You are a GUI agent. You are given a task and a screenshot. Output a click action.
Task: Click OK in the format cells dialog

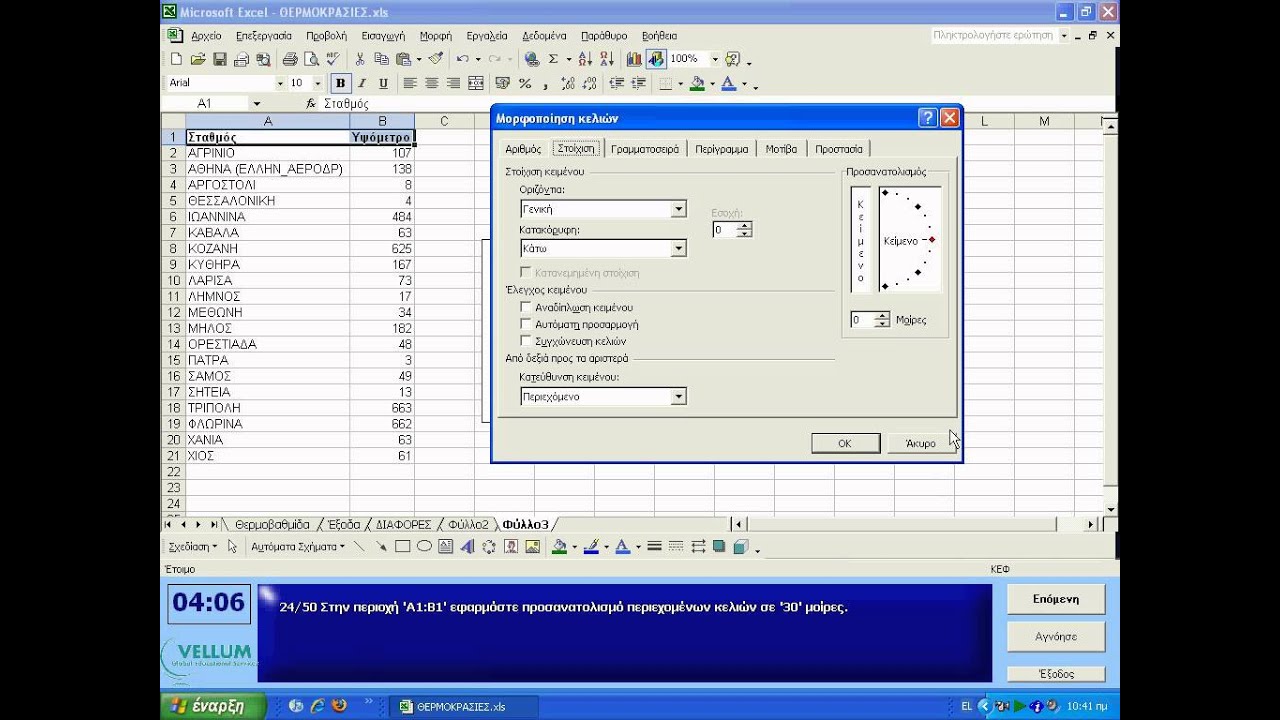click(845, 443)
